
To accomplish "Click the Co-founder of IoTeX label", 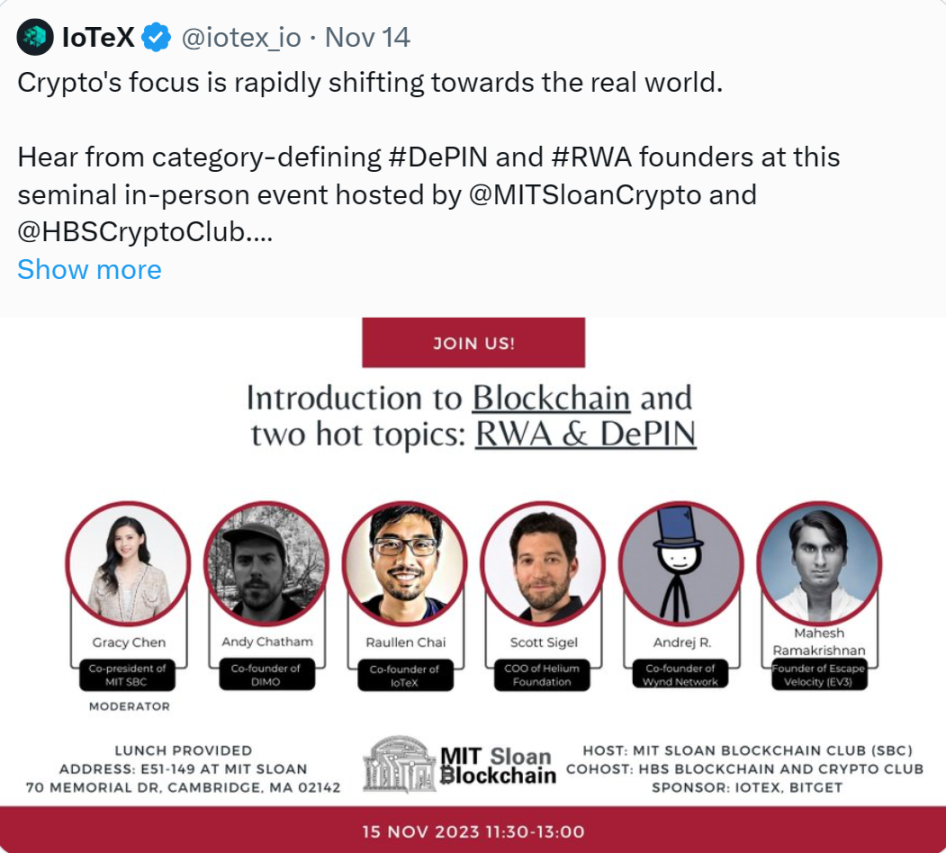I will point(405,676).
